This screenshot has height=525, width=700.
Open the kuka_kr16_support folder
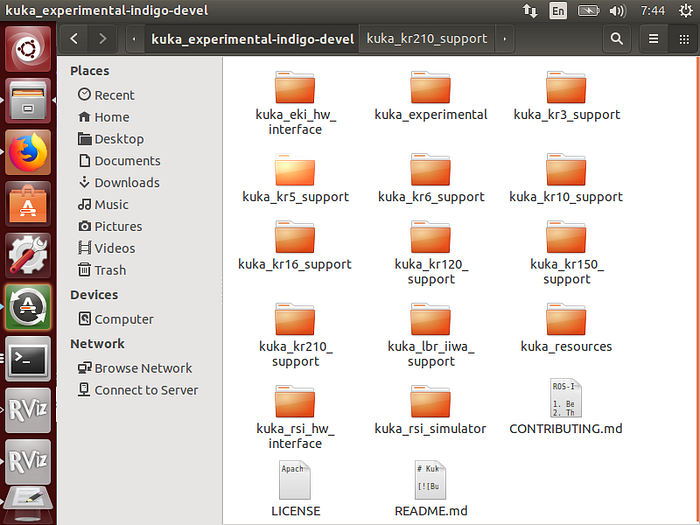(x=295, y=246)
